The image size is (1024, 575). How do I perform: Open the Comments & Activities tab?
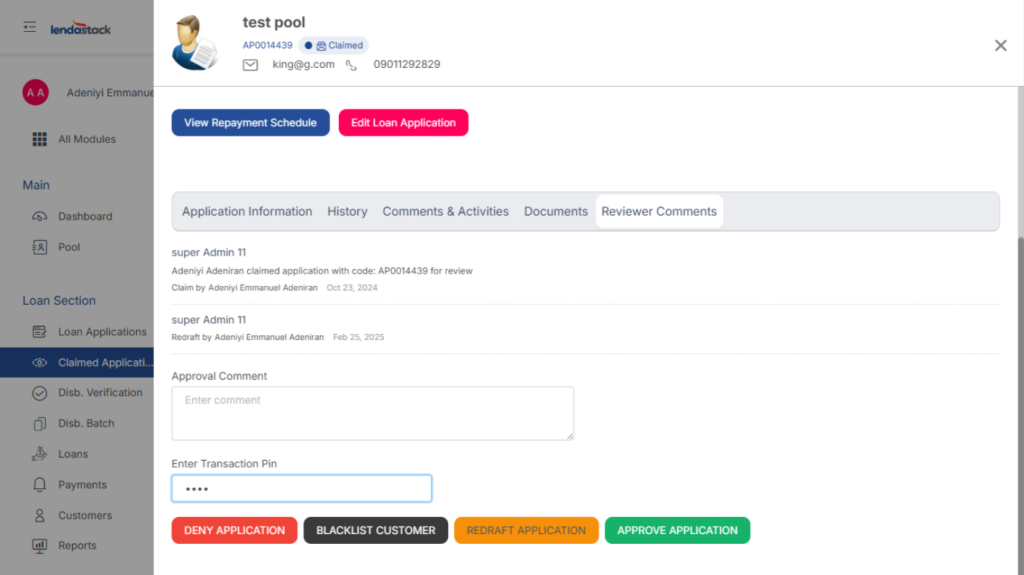(x=445, y=212)
